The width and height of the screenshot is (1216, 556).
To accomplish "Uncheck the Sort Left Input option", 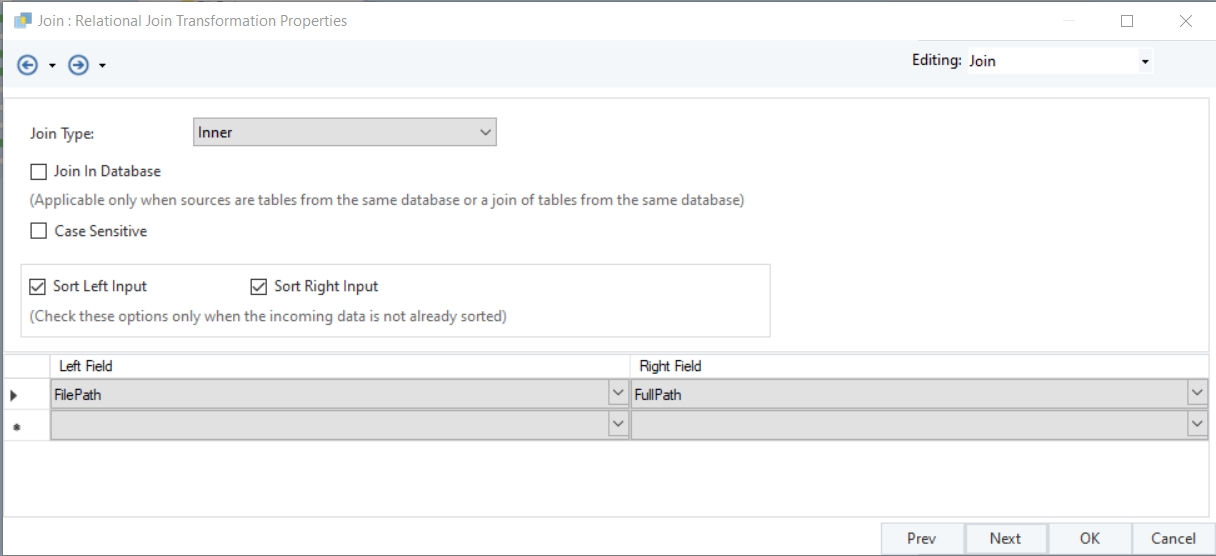I will click(x=39, y=286).
